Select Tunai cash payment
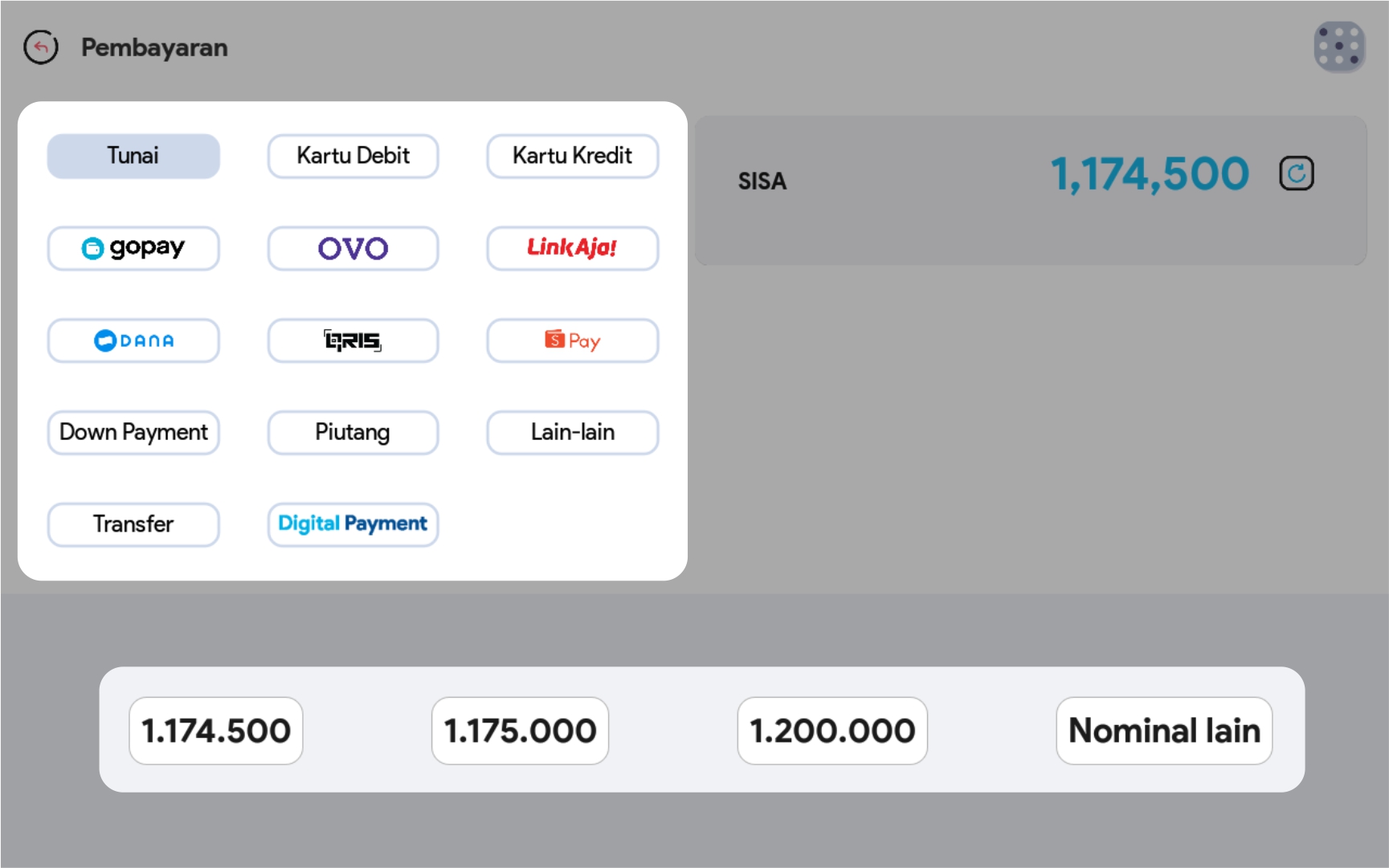Image resolution: width=1389 pixels, height=868 pixels. click(133, 156)
